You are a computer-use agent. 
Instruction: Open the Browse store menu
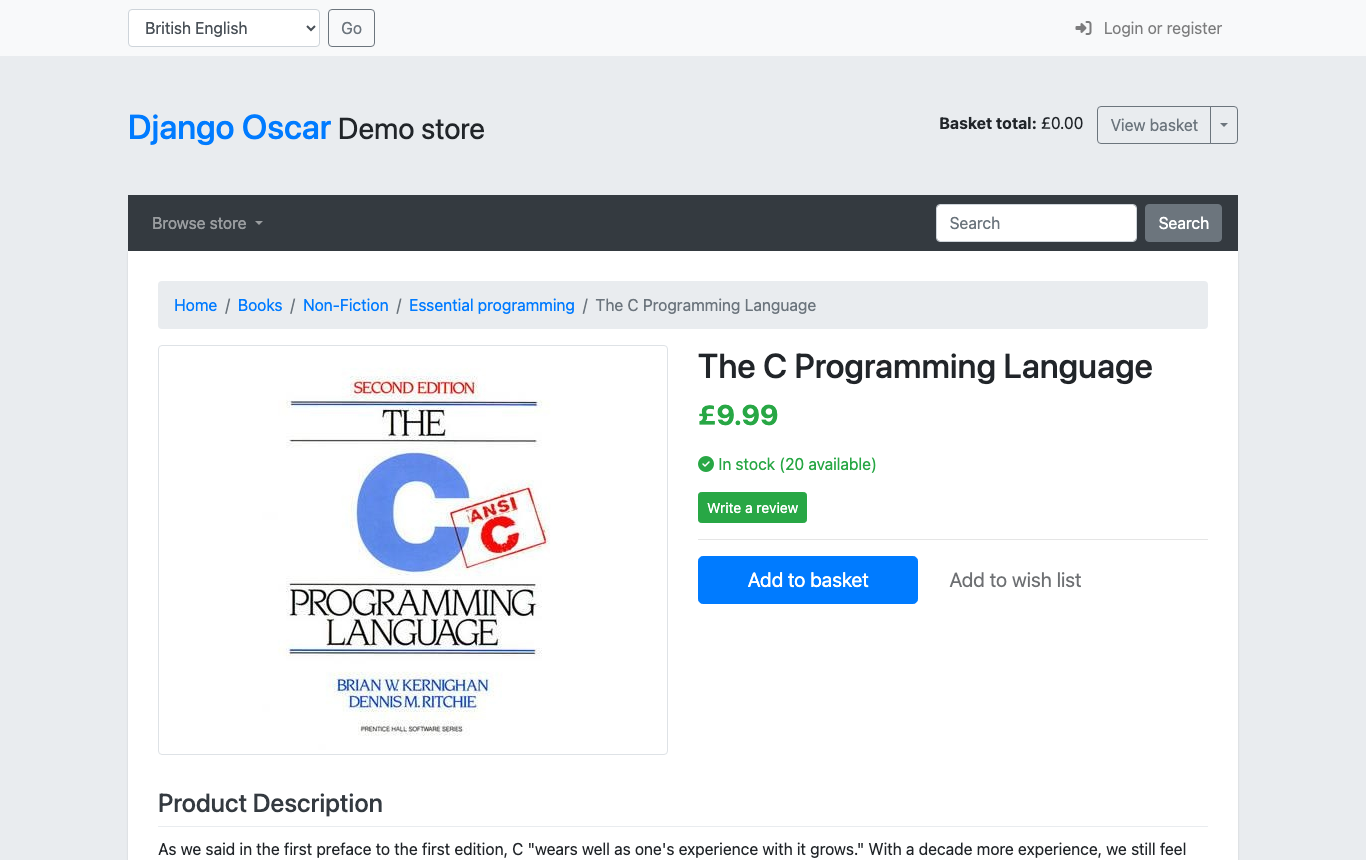[207, 223]
